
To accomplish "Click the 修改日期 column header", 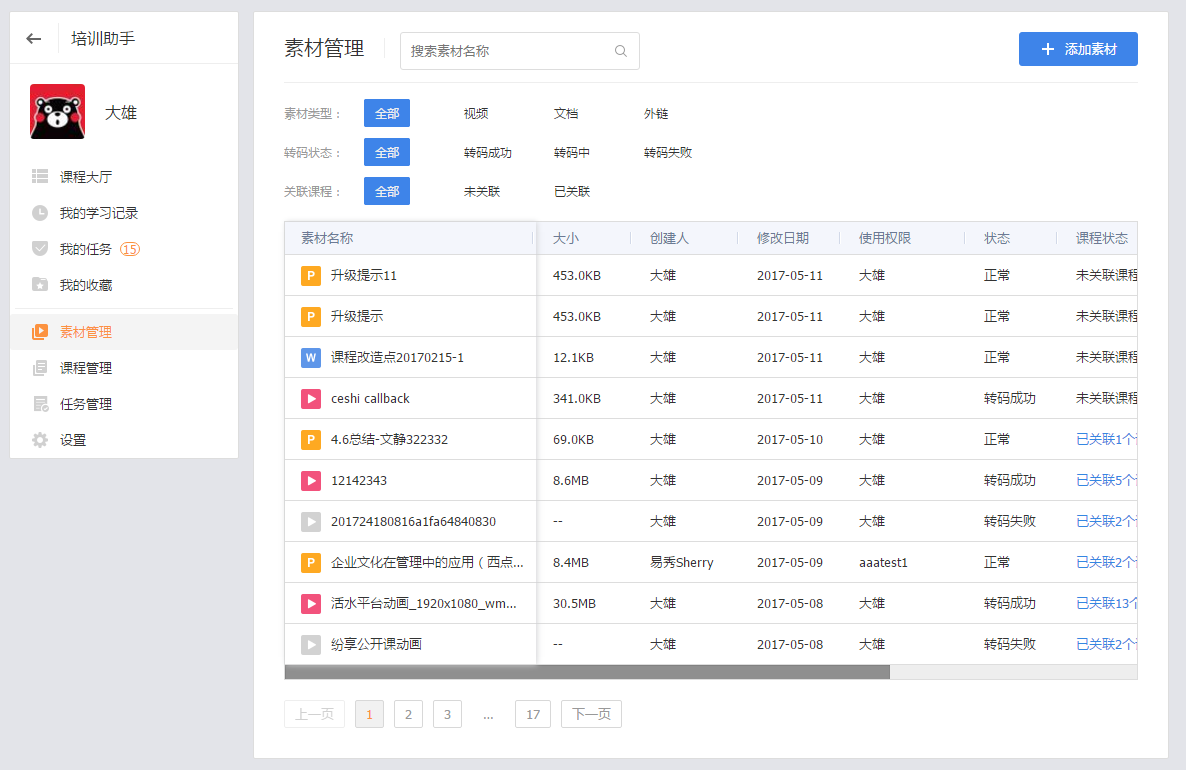I will [783, 238].
